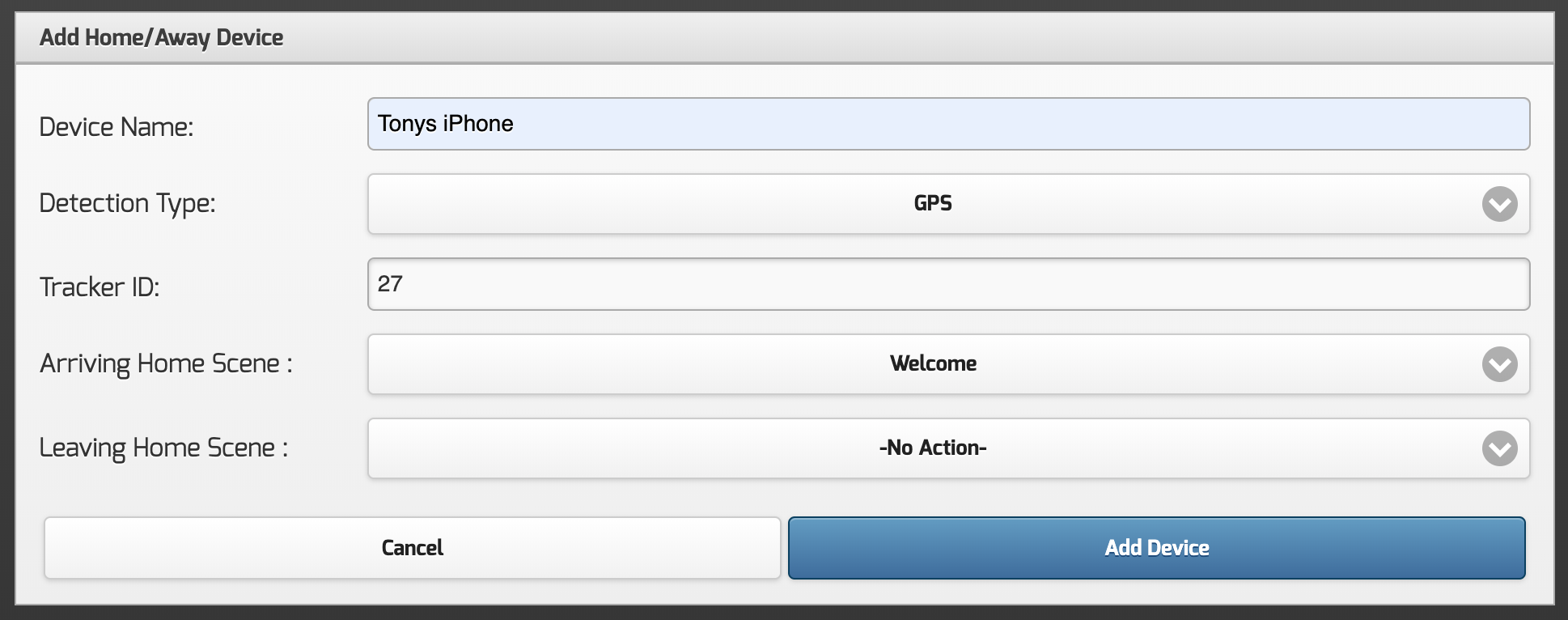Image resolution: width=1568 pixels, height=620 pixels.
Task: Focus the Tracker ID input field
Action: [948, 284]
